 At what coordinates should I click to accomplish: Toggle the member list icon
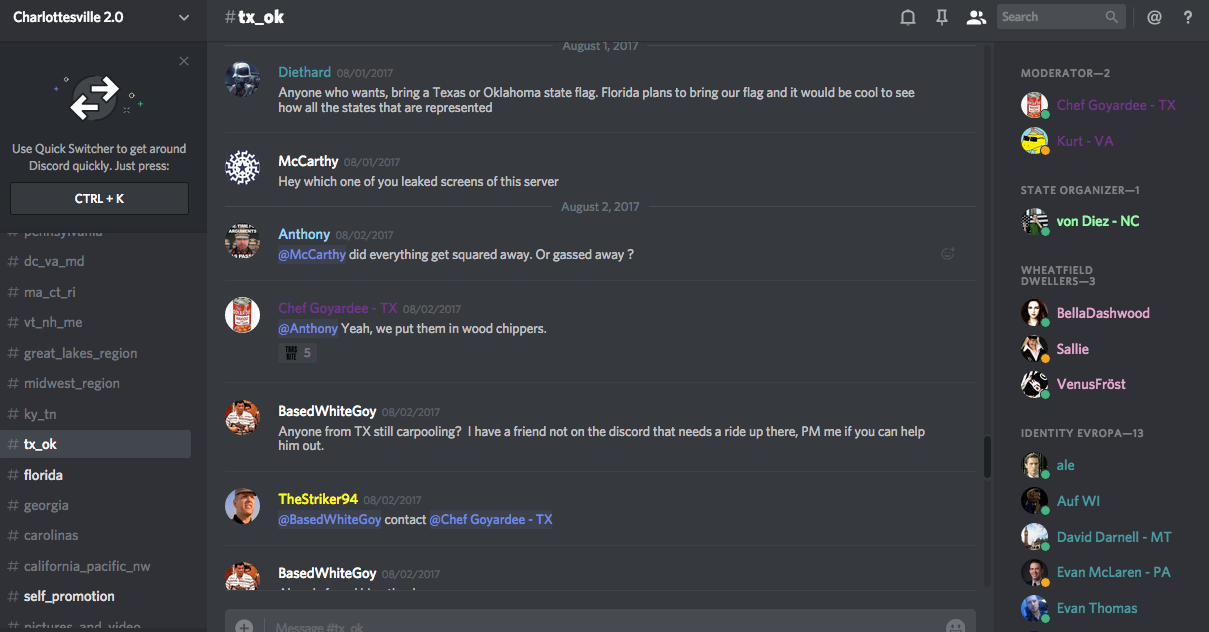click(x=976, y=17)
